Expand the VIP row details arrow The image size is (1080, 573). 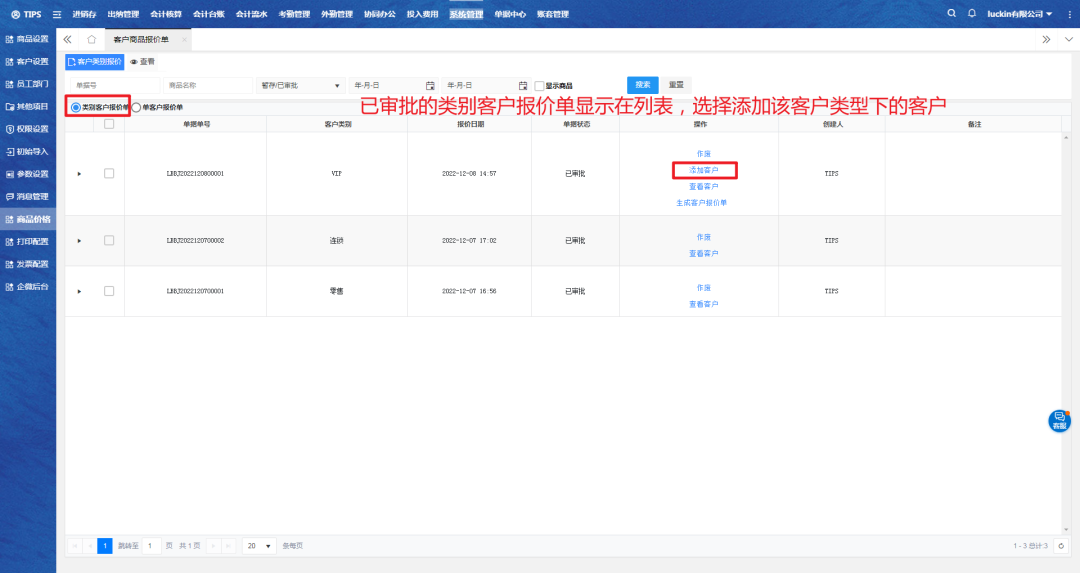79,174
